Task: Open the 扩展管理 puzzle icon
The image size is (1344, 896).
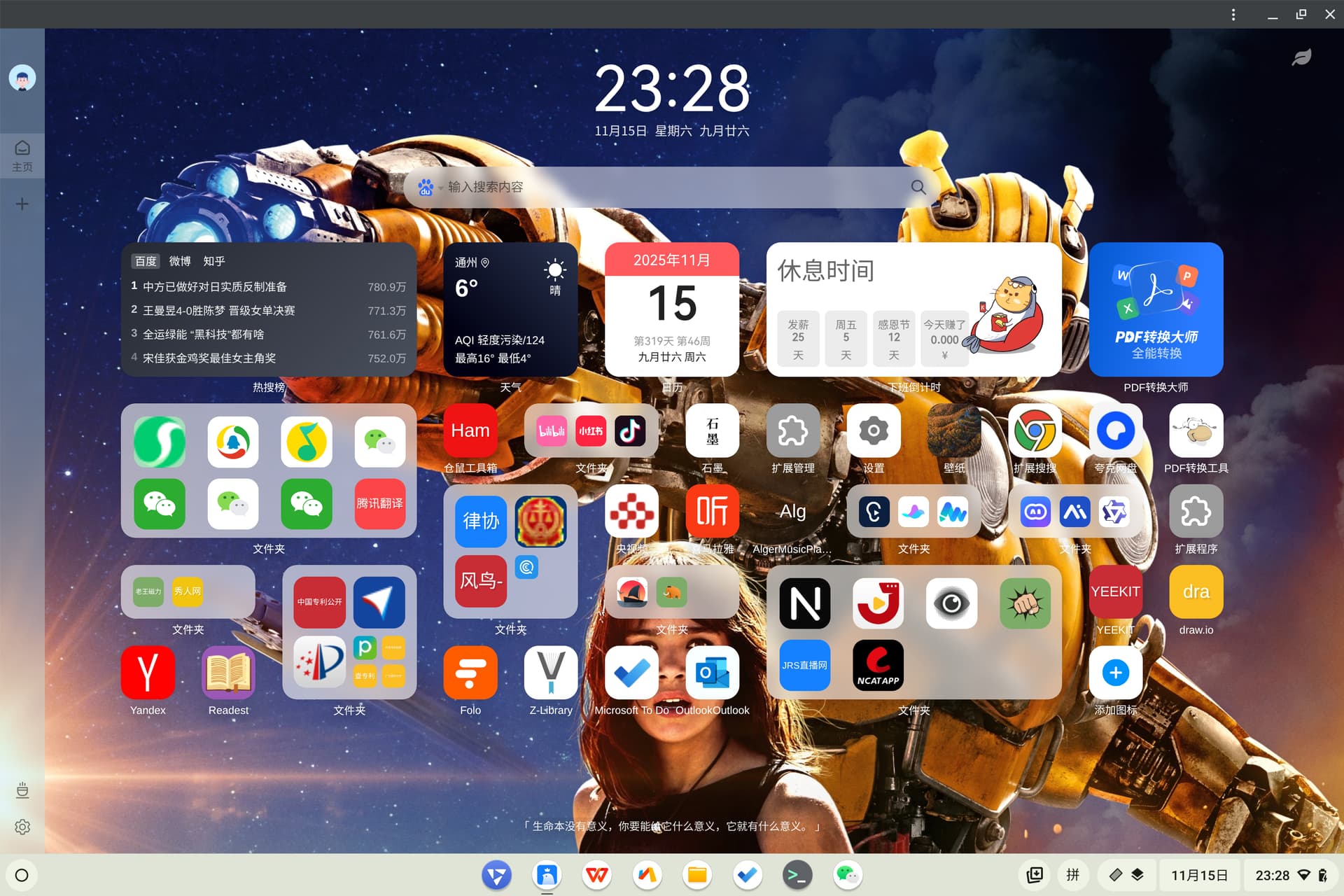Action: pos(792,431)
